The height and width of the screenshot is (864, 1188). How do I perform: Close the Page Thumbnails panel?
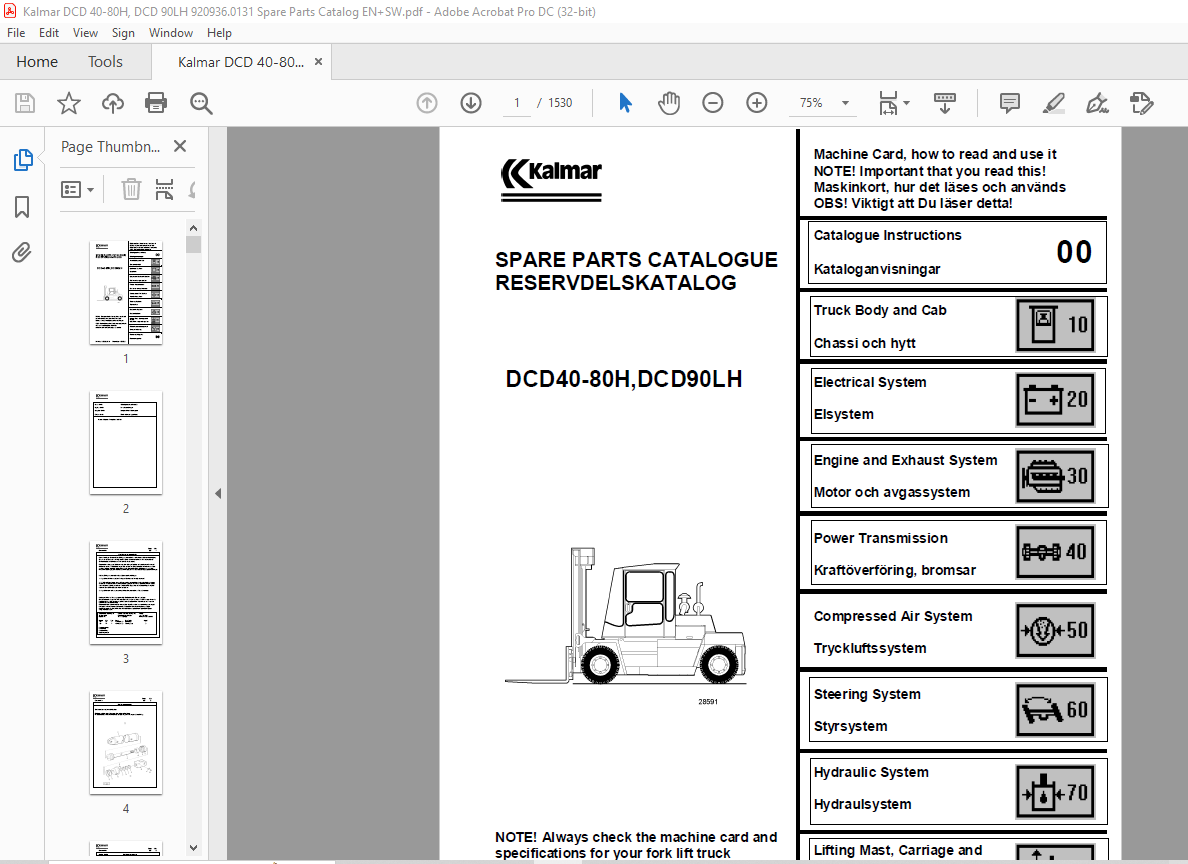(x=180, y=146)
